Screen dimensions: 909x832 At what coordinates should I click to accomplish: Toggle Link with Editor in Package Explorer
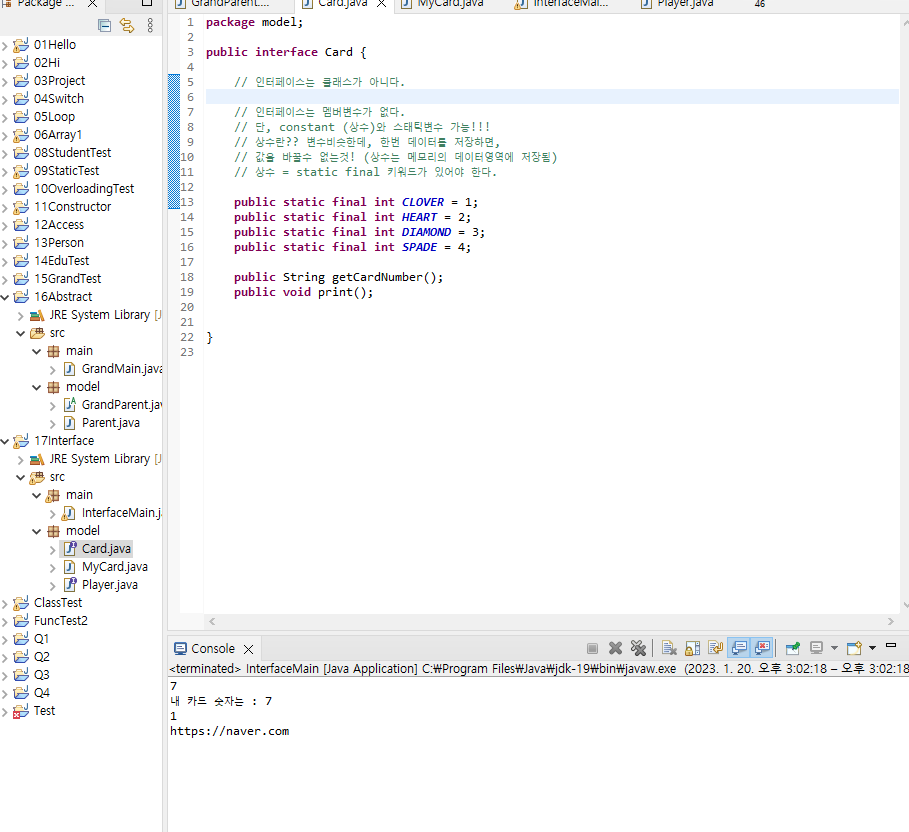point(126,26)
